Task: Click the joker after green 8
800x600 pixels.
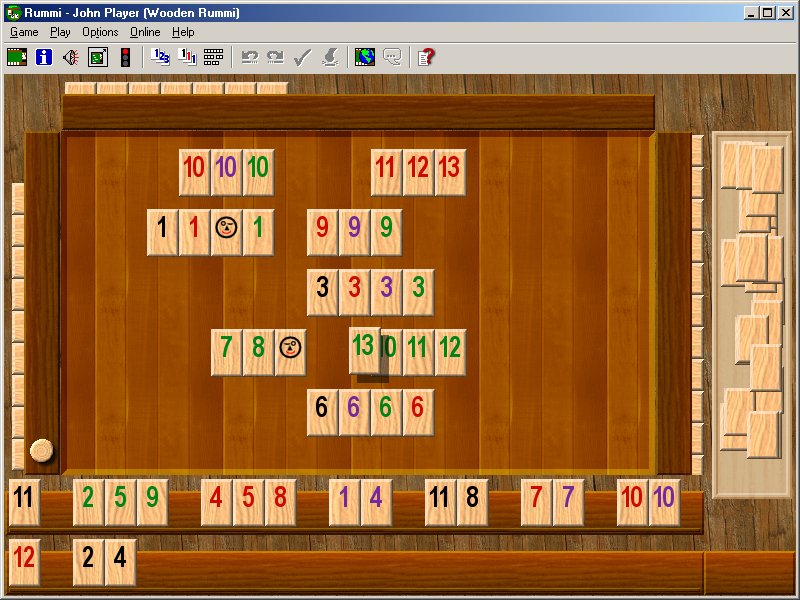Action: 290,352
